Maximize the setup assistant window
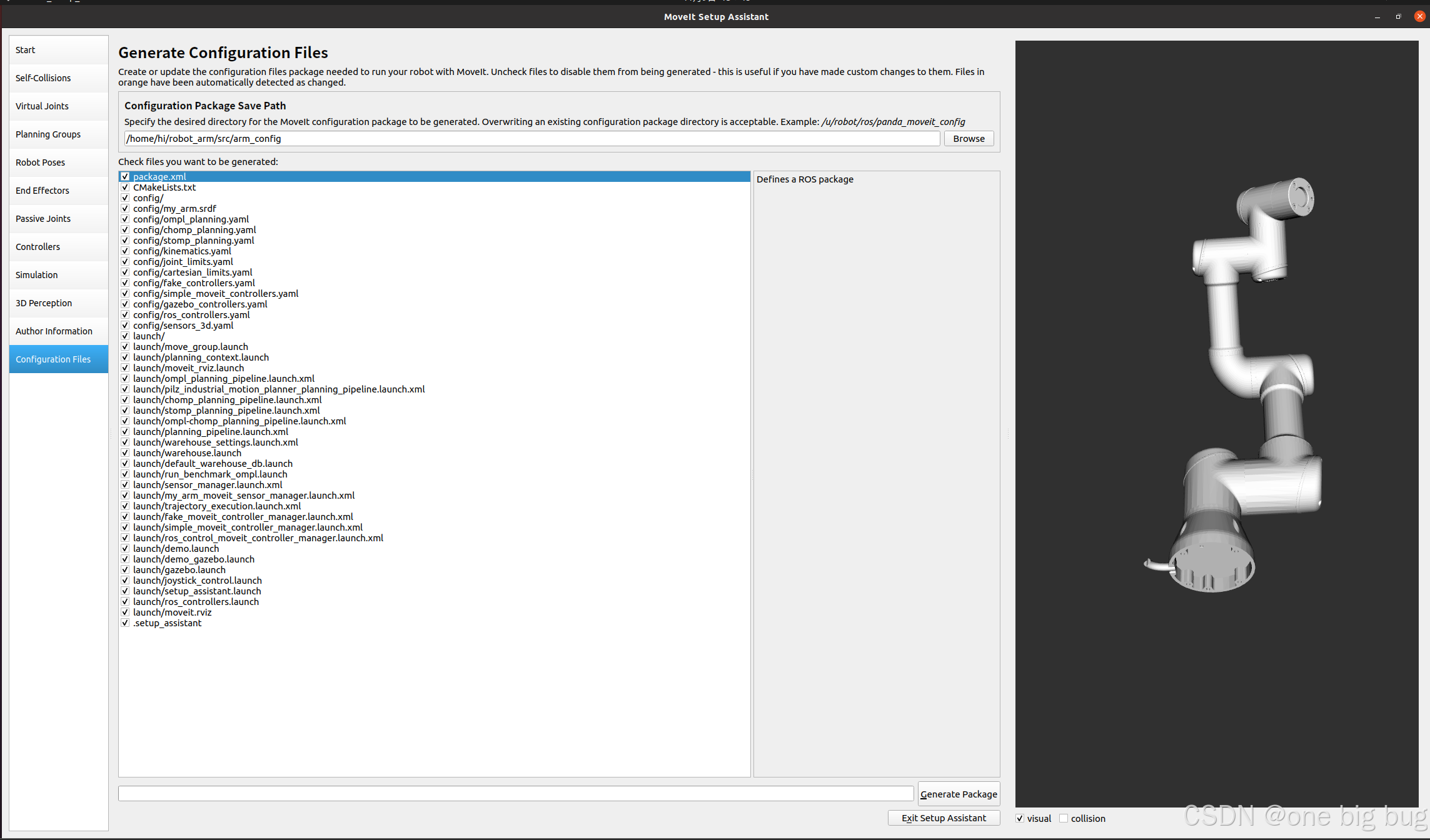 (x=1398, y=17)
